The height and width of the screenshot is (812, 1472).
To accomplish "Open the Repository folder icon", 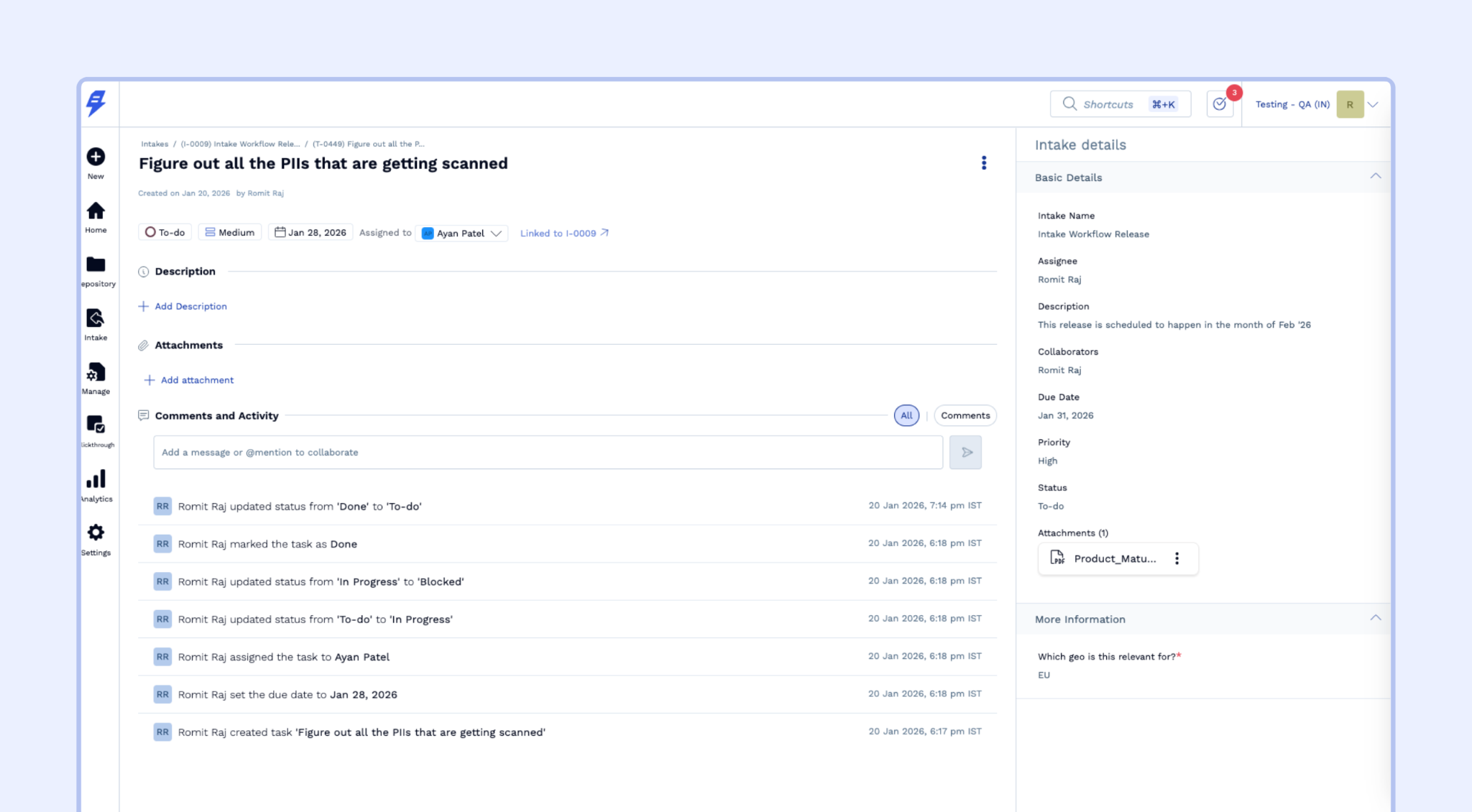I will [x=96, y=265].
